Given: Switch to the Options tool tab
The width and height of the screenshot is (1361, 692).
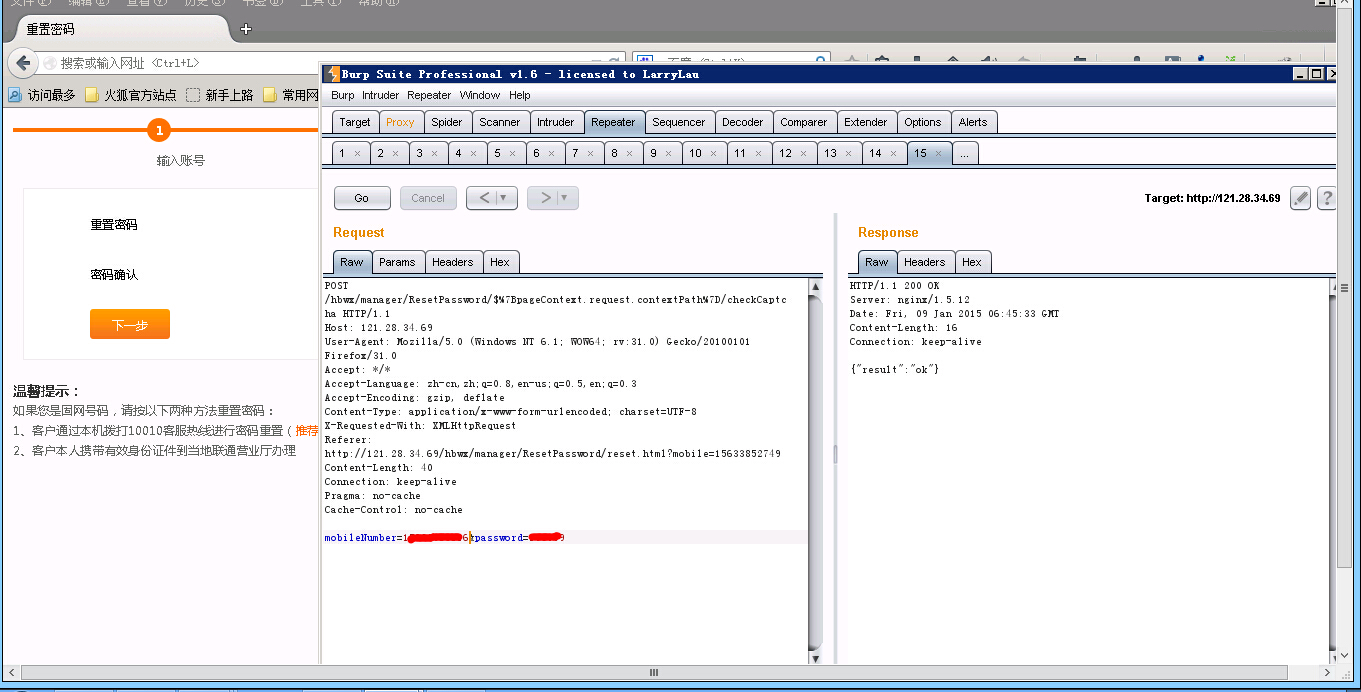Looking at the screenshot, I should (923, 122).
